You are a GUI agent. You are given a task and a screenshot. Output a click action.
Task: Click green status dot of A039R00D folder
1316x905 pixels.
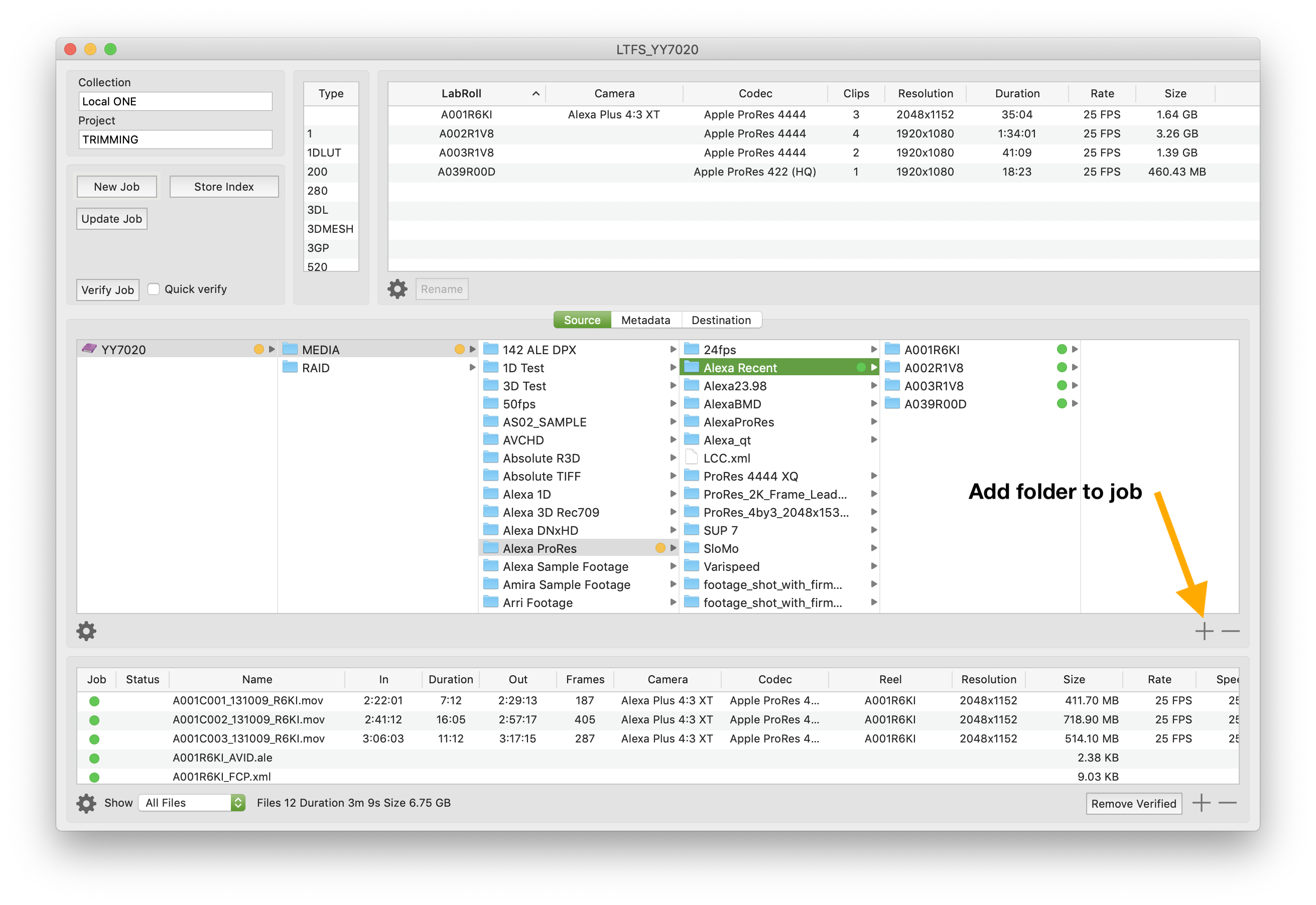[1062, 403]
